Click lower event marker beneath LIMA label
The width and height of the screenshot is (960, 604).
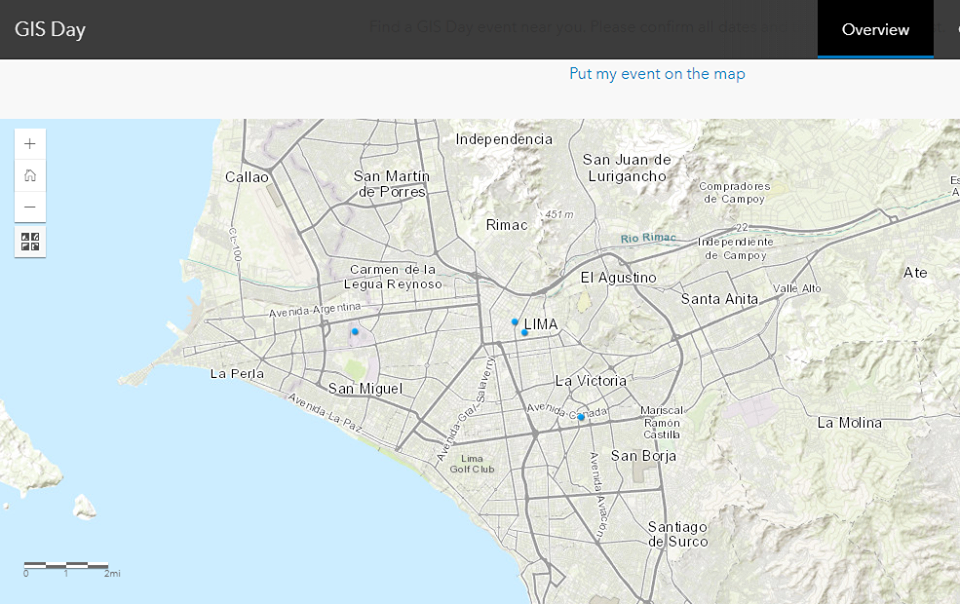tap(525, 332)
